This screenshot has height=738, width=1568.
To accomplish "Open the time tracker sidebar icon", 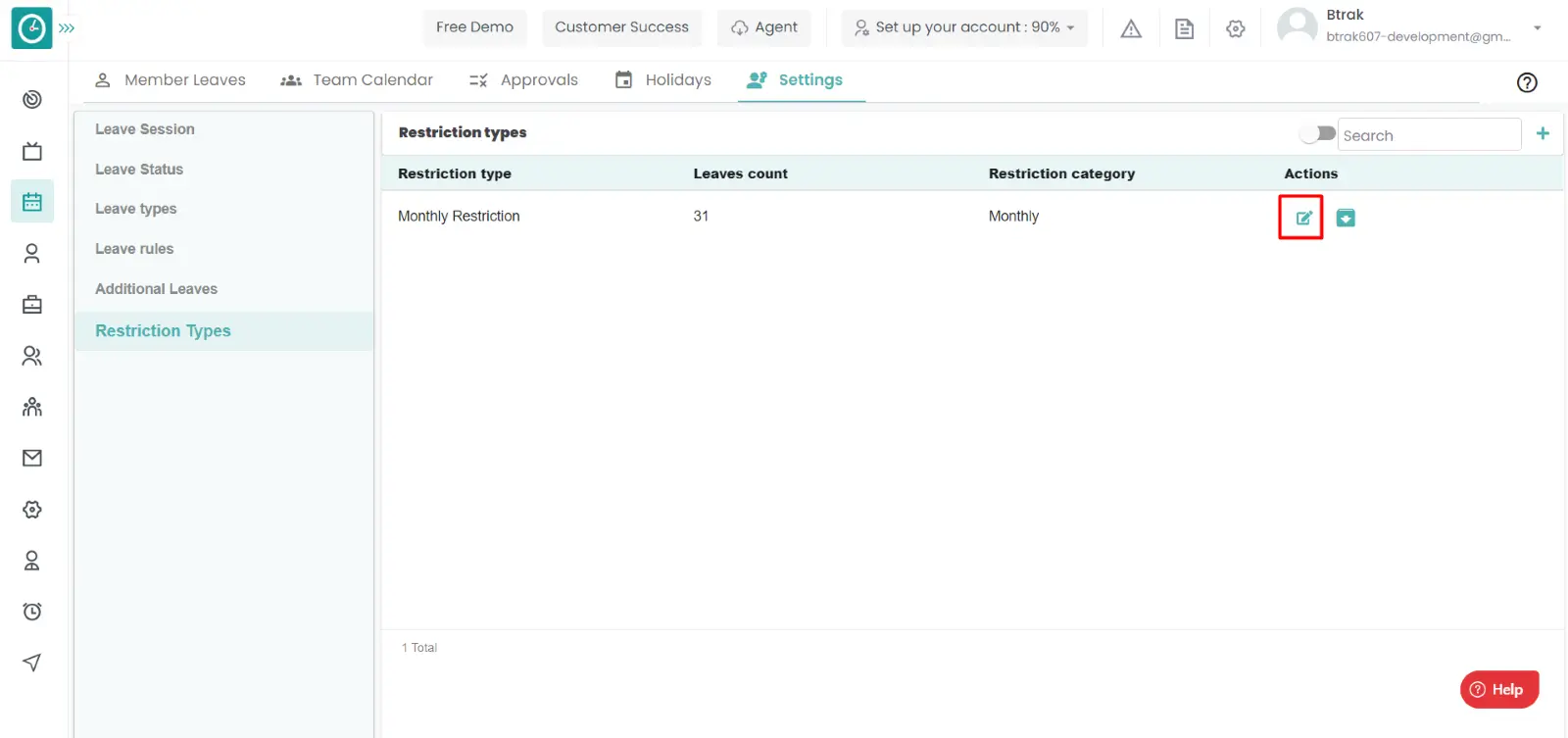I will tap(32, 99).
